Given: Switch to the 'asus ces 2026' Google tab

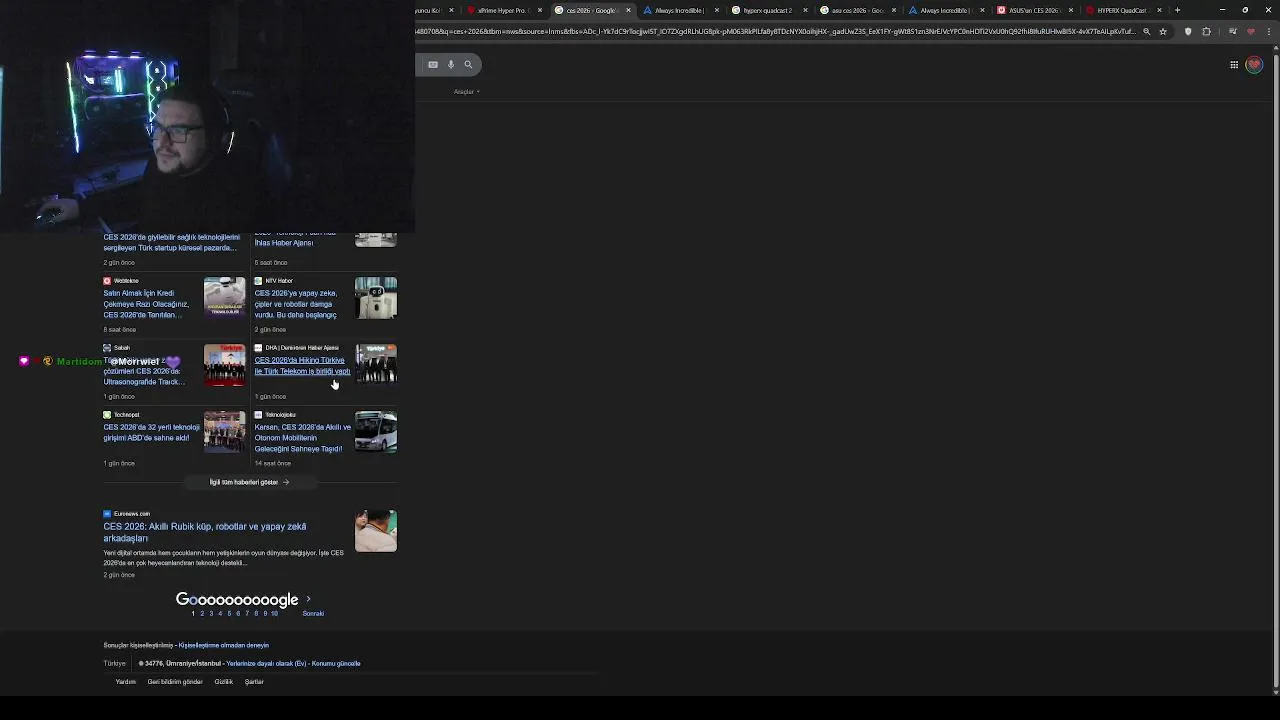Looking at the screenshot, I should [857, 10].
